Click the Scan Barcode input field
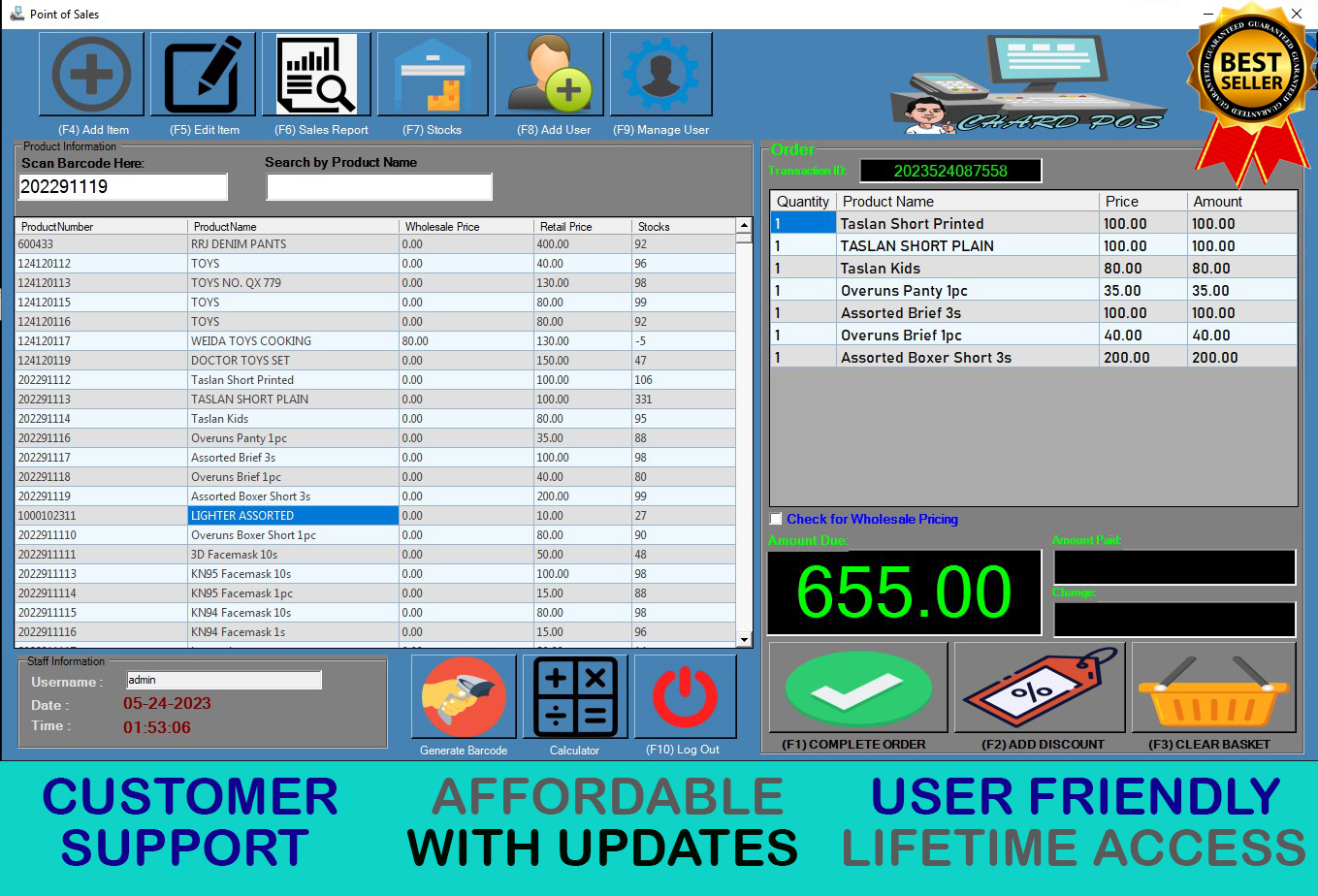 (122, 186)
